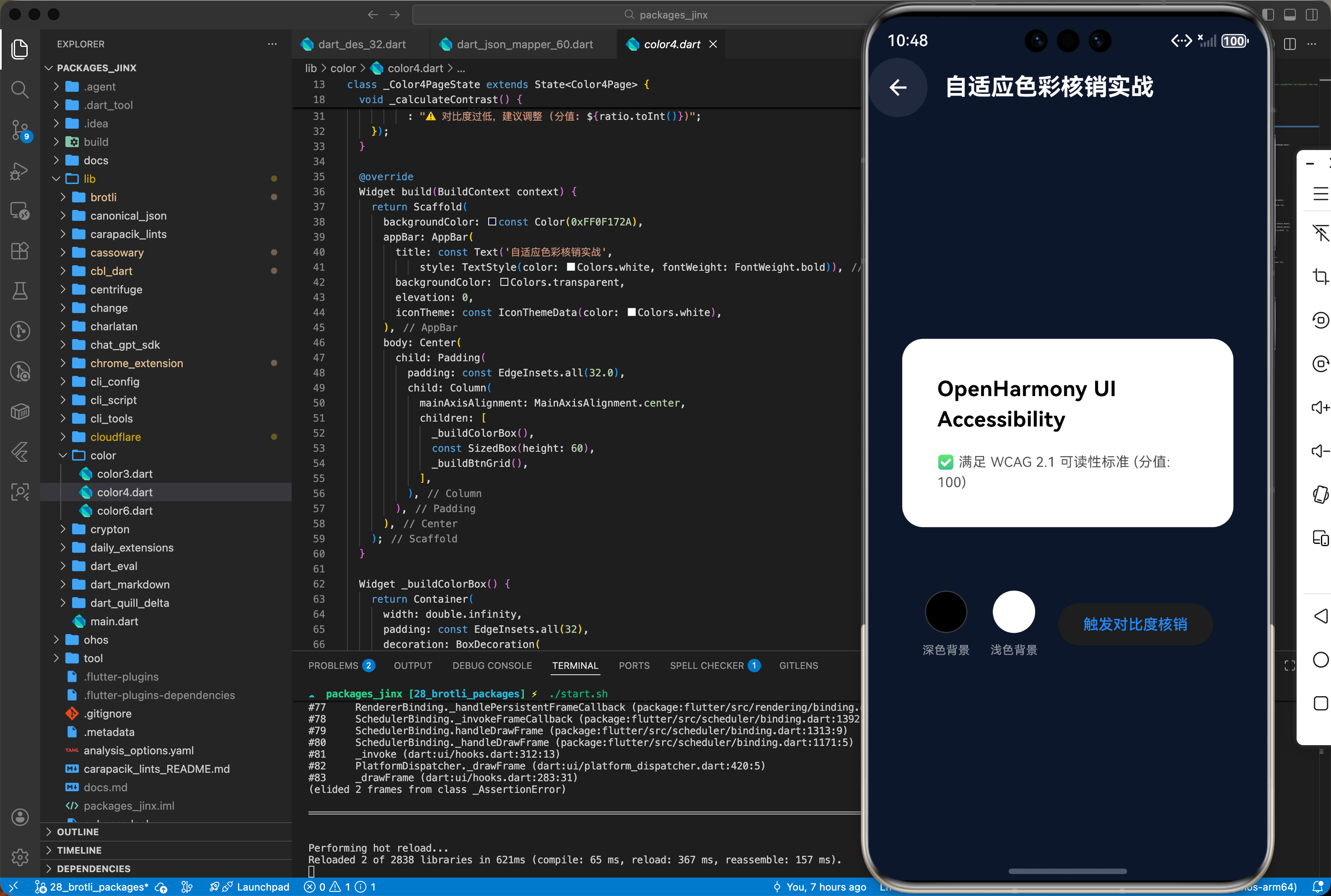Open the Flutter sidebar icon
The image size is (1331, 896).
[x=20, y=452]
